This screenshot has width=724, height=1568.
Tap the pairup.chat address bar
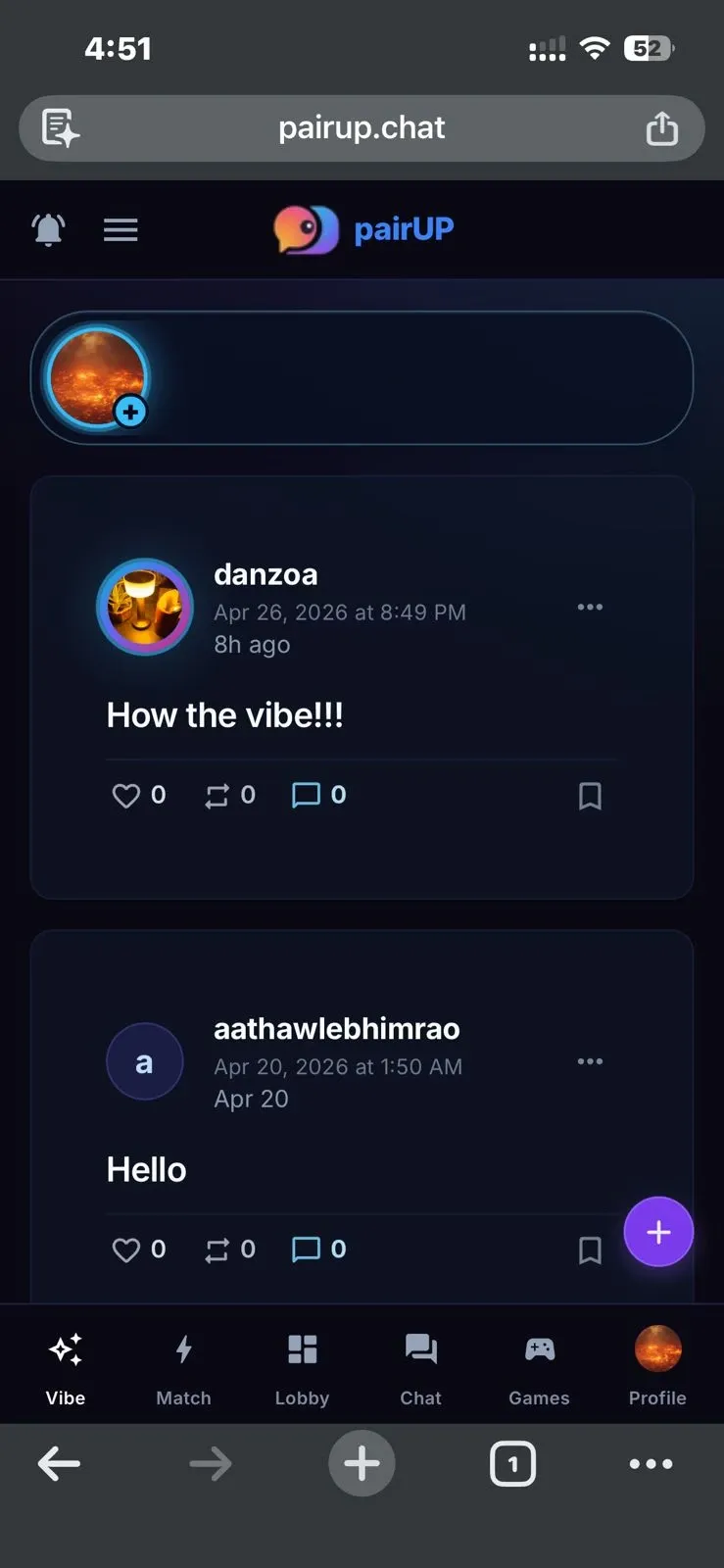tap(362, 128)
